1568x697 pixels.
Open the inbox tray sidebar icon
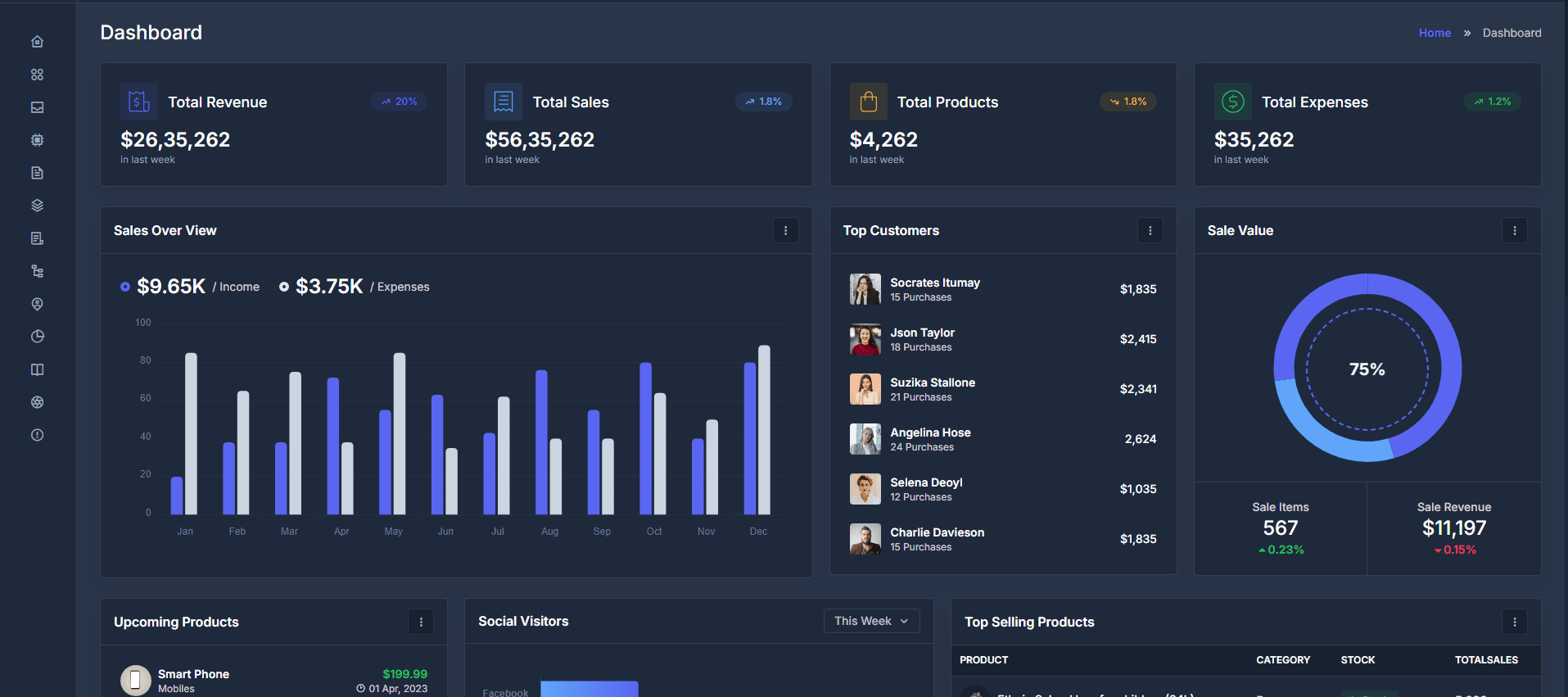pyautogui.click(x=37, y=107)
